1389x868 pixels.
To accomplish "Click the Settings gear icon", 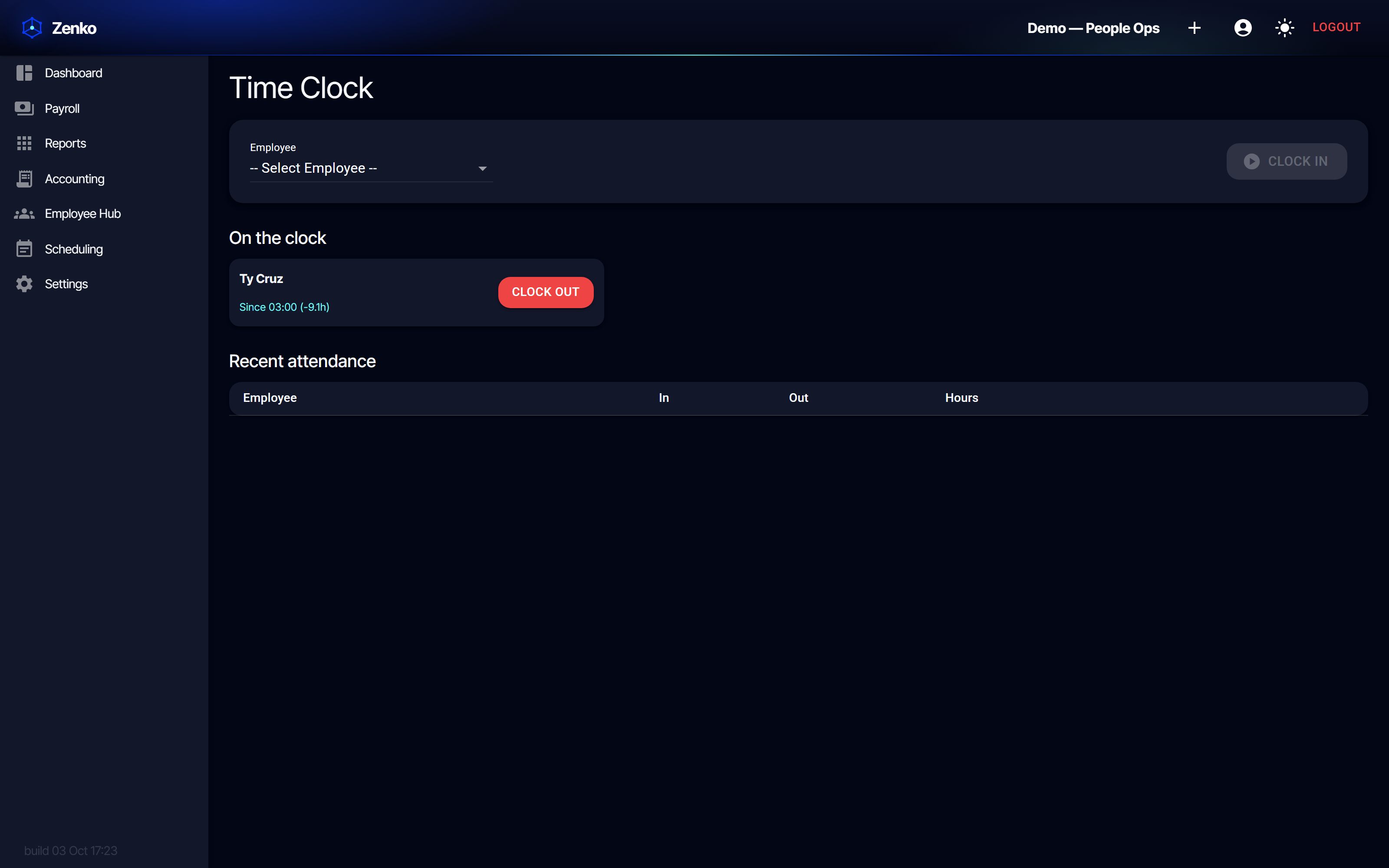I will [x=24, y=284].
